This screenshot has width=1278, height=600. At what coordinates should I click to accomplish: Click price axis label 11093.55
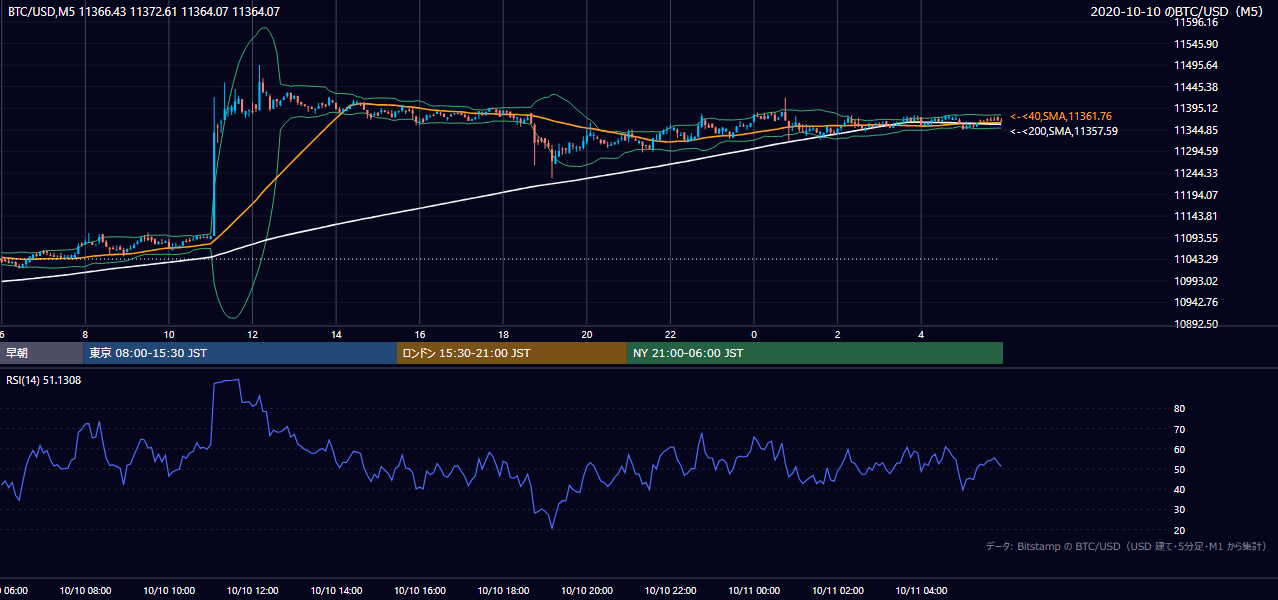pyautogui.click(x=1195, y=238)
